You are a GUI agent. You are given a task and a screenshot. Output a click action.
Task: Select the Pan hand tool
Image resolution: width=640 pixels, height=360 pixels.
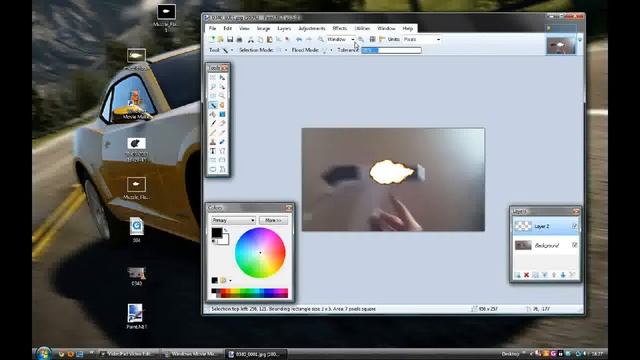pyautogui.click(x=222, y=105)
